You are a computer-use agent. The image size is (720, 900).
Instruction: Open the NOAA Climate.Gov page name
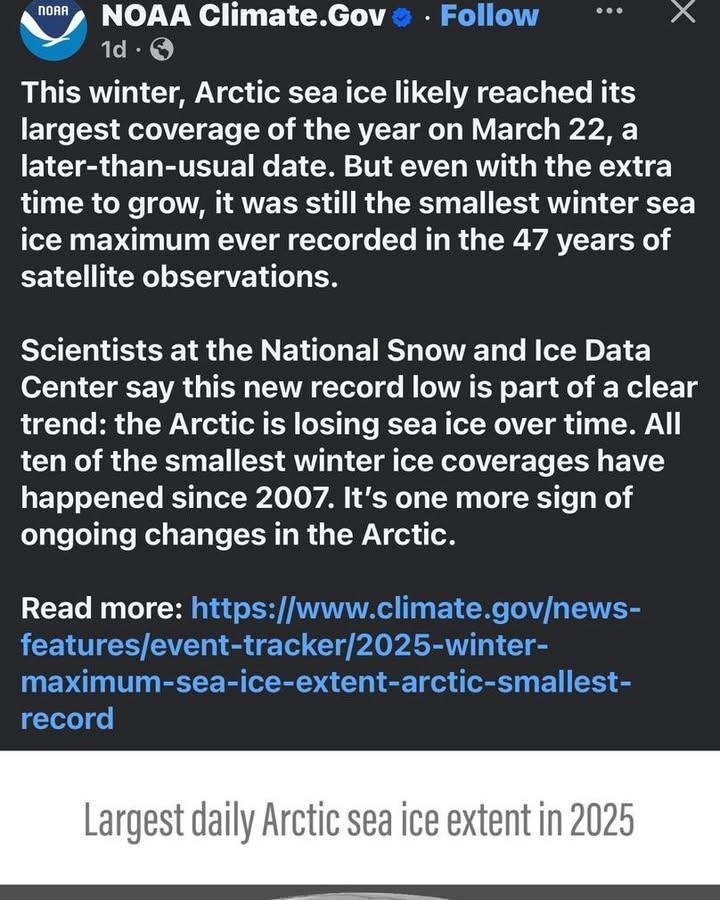(243, 16)
